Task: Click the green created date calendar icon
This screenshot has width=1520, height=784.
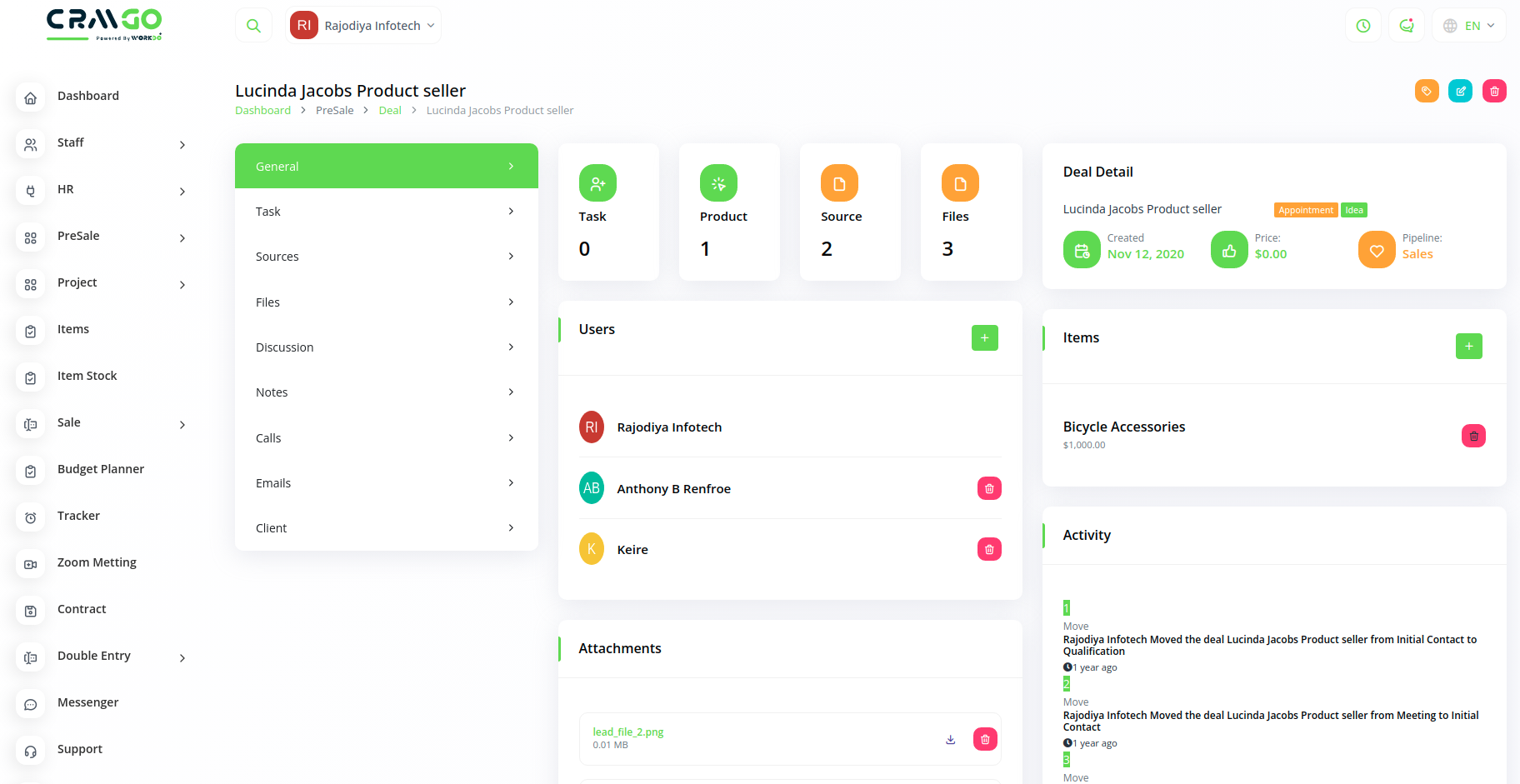Action: pos(1082,250)
